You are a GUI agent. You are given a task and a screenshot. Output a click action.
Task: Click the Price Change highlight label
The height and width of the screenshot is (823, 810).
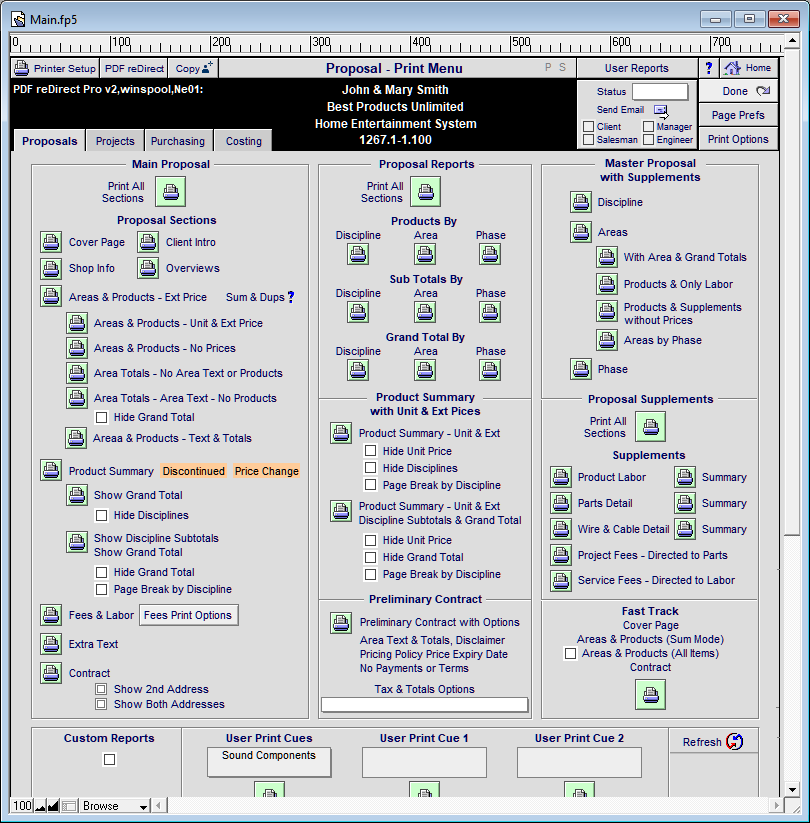[x=267, y=471]
